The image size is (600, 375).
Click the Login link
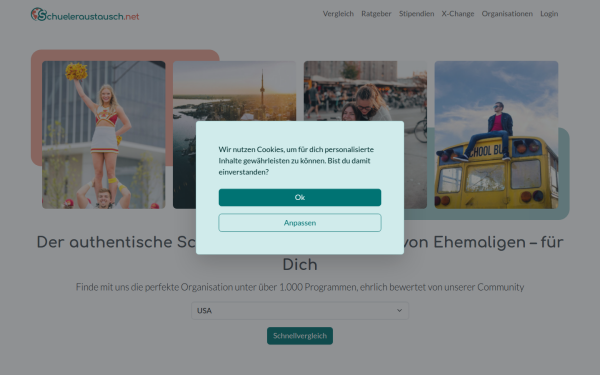(x=549, y=14)
